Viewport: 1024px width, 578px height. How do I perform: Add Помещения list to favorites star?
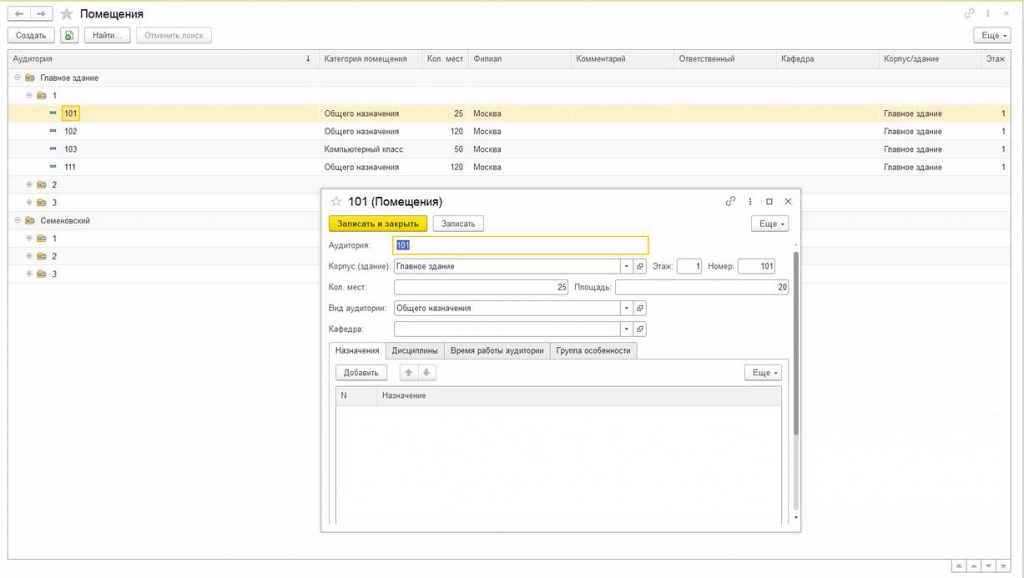pos(67,14)
